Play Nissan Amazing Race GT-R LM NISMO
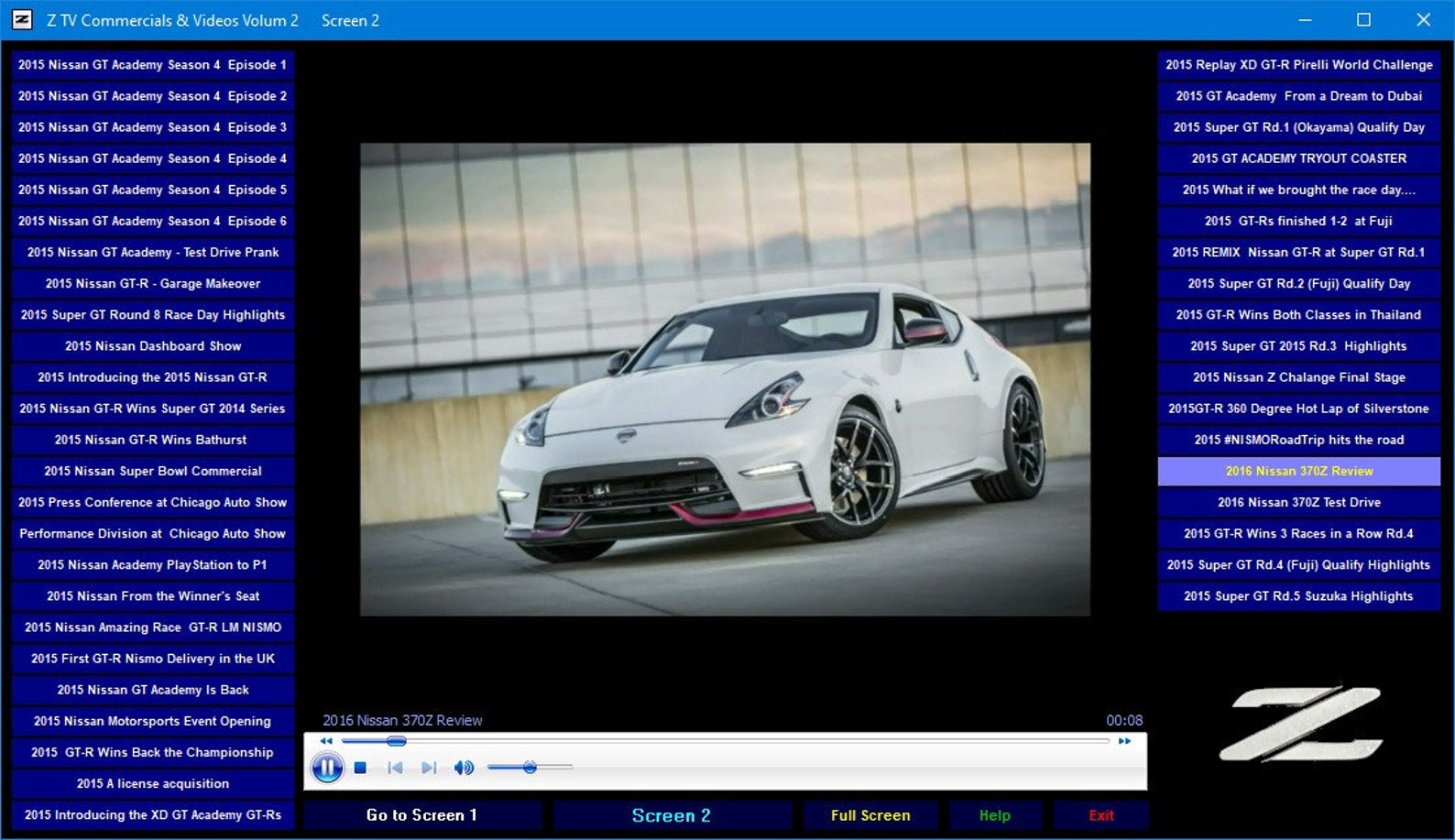 point(153,627)
